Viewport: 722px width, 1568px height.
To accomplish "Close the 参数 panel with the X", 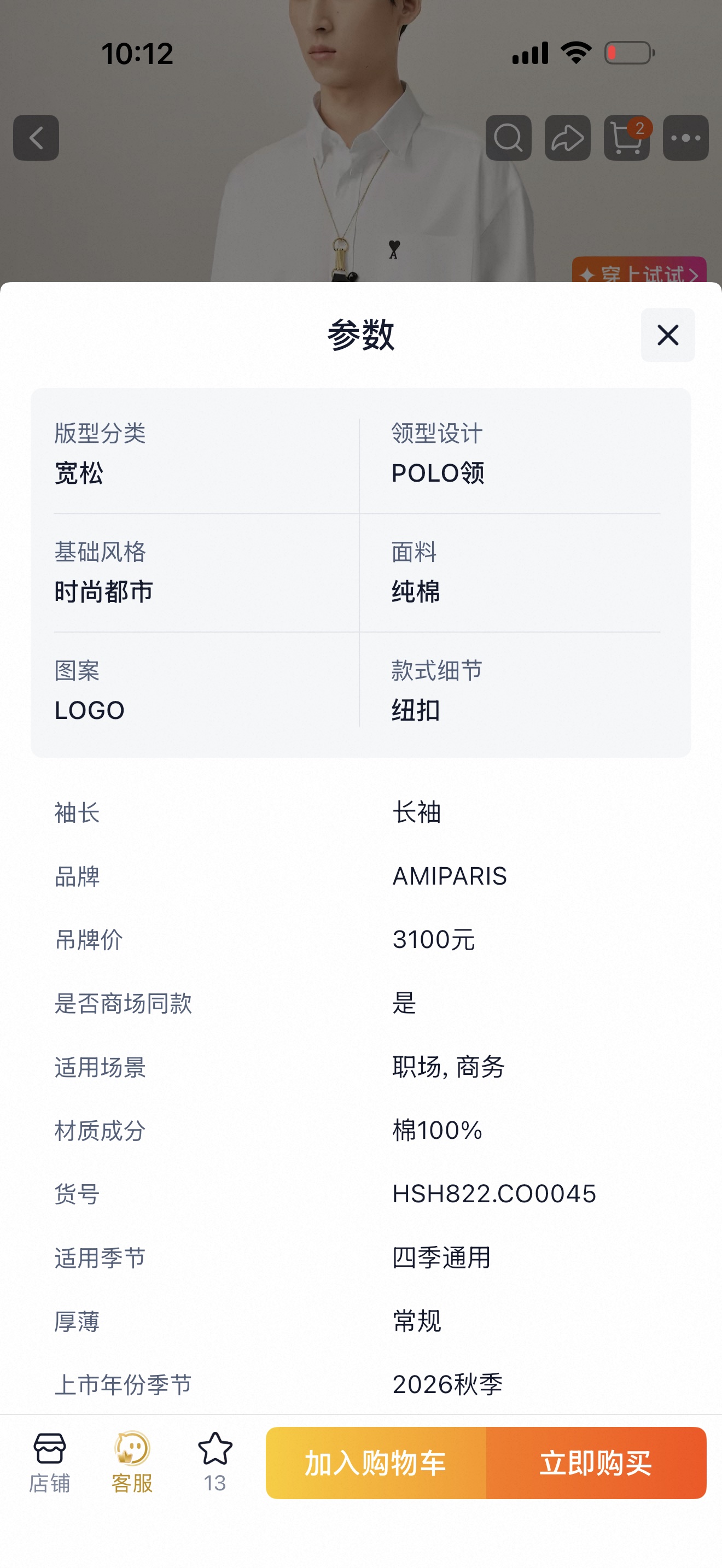I will pyautogui.click(x=668, y=335).
